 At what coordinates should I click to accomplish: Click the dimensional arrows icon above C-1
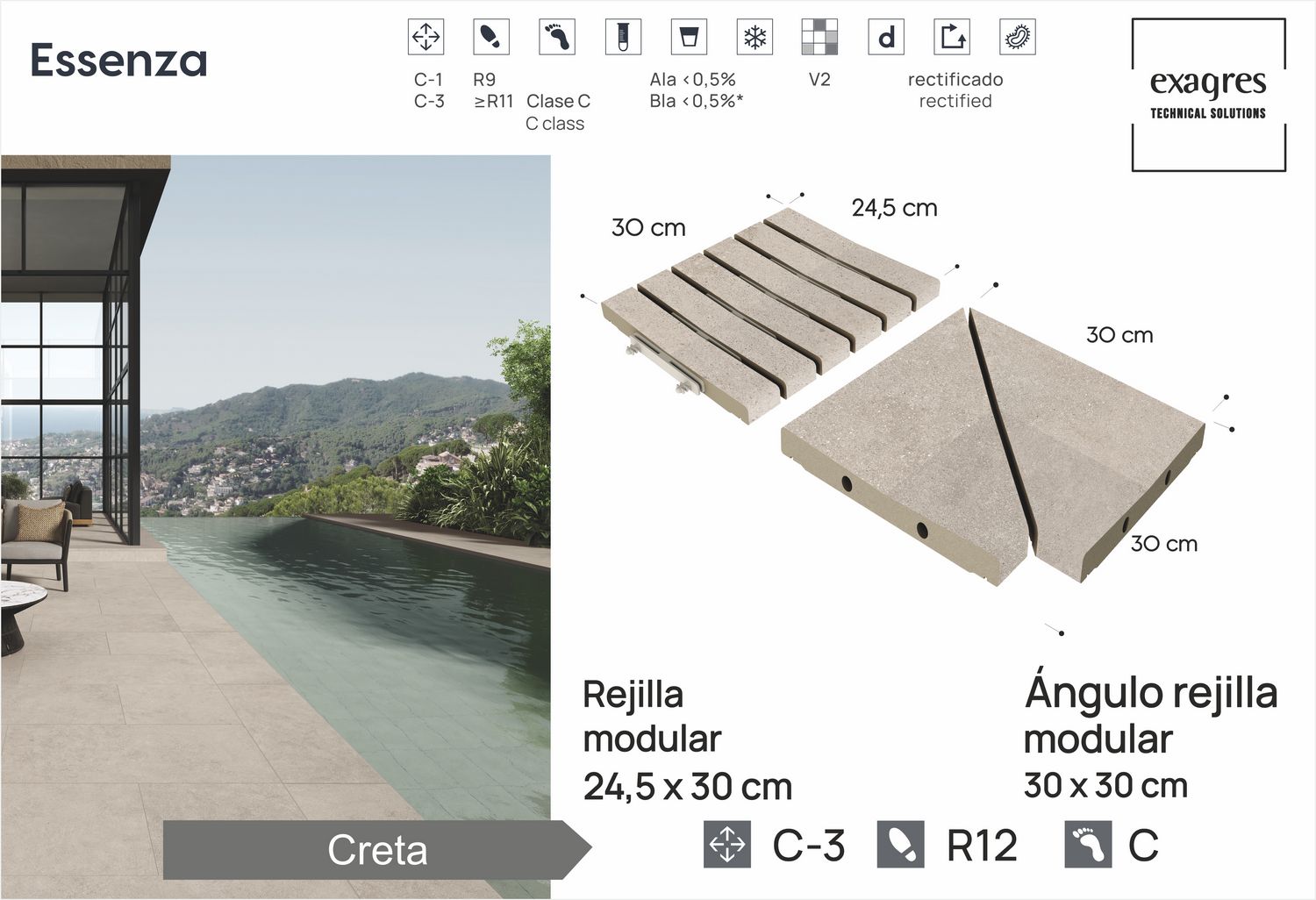pos(426,37)
